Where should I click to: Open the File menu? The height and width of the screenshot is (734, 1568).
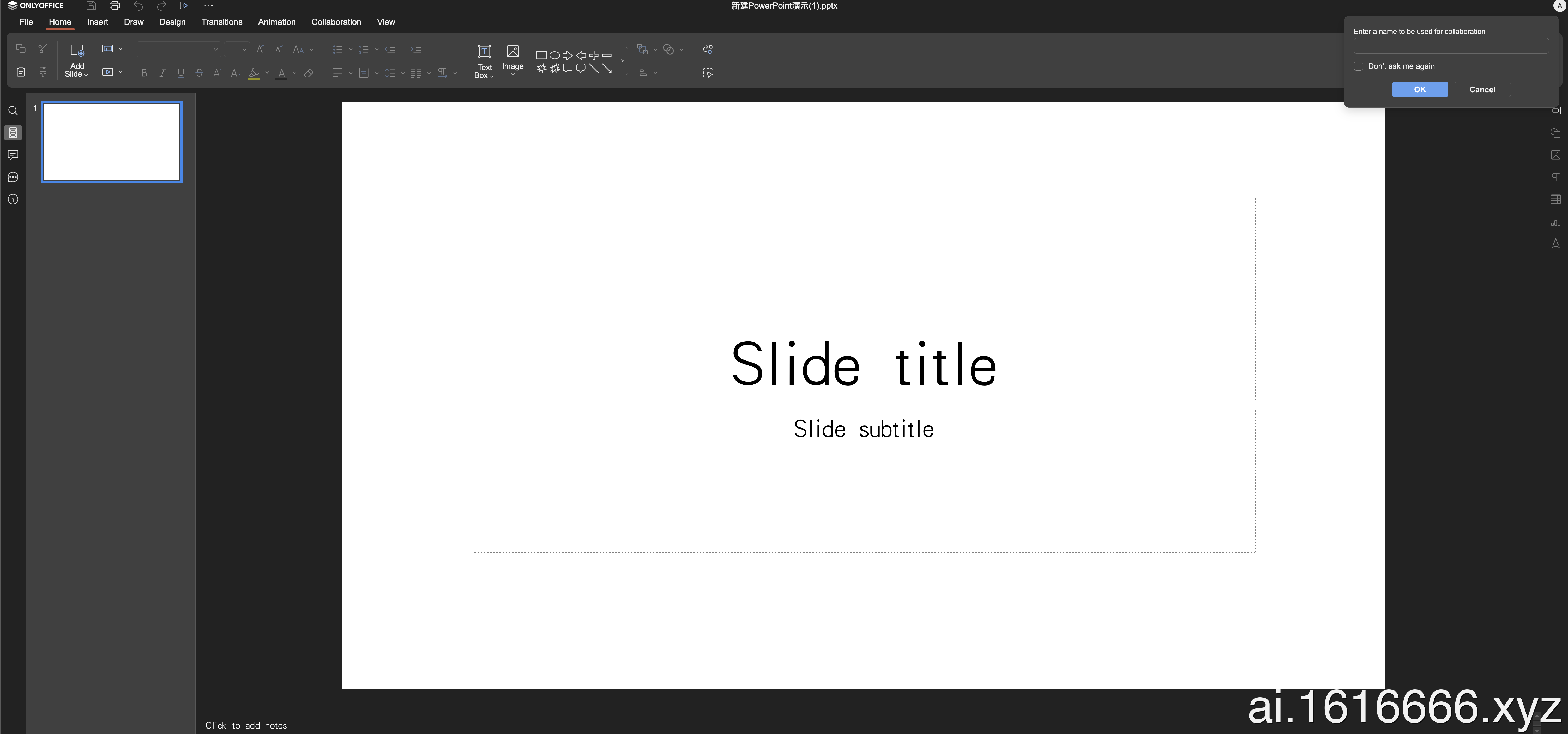(26, 22)
